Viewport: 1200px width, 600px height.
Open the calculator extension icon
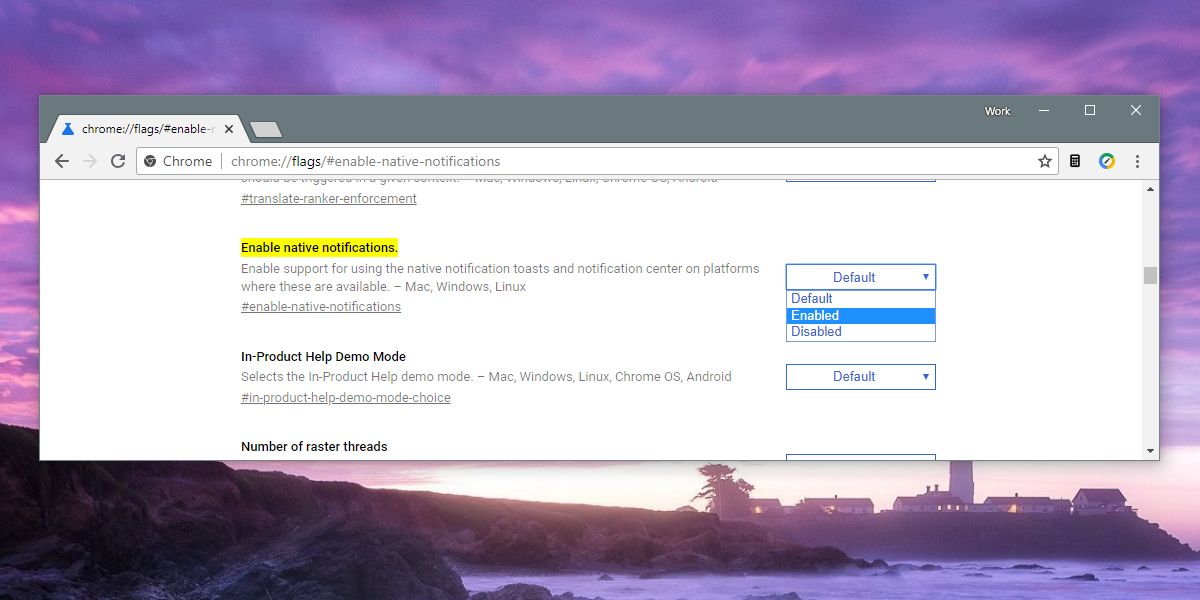[x=1076, y=161]
